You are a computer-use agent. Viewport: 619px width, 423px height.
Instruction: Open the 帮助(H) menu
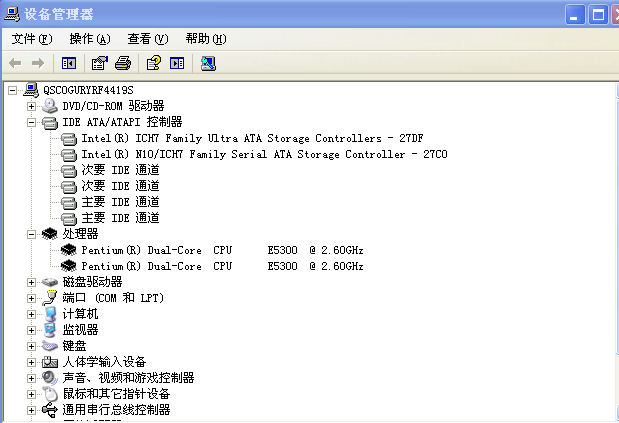tap(205, 39)
